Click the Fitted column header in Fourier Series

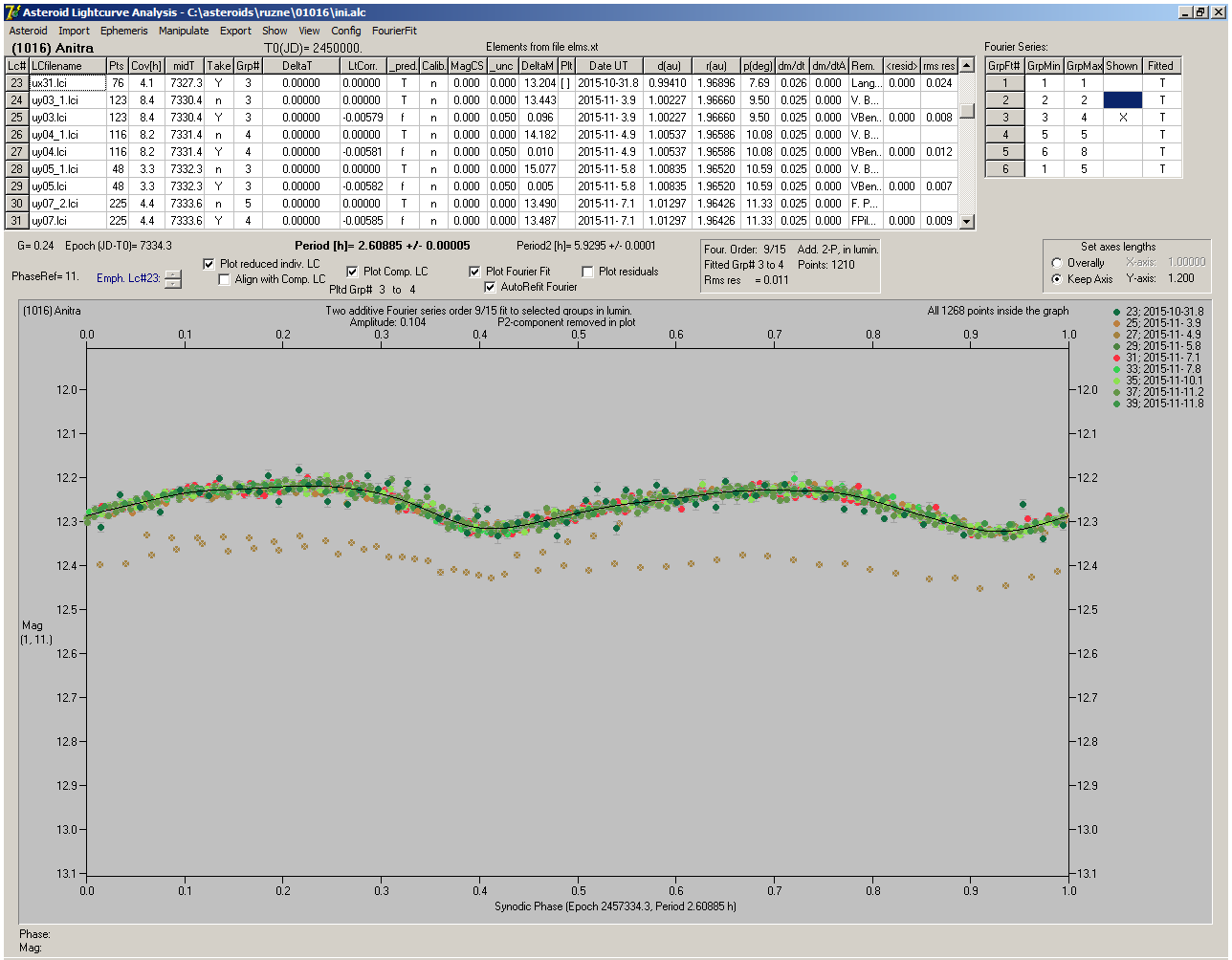click(x=1161, y=66)
